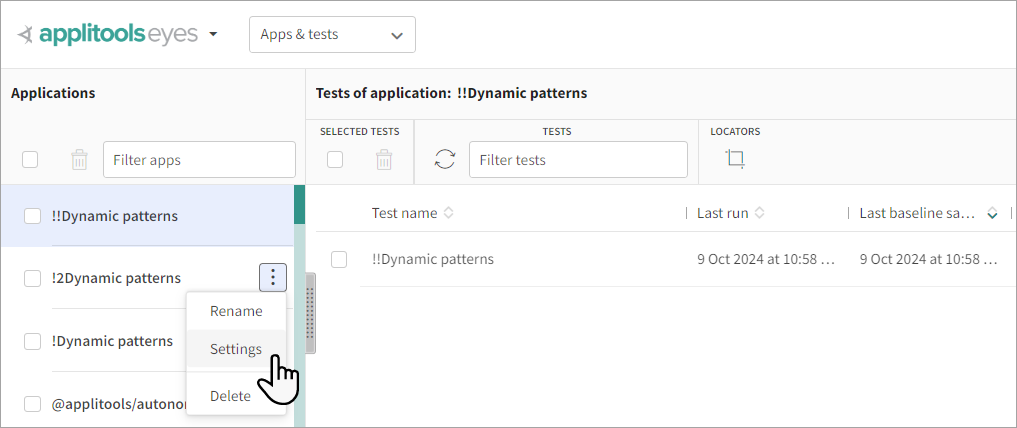The image size is (1017, 428).
Task: Click the delete selected tests trash icon
Action: [x=383, y=160]
